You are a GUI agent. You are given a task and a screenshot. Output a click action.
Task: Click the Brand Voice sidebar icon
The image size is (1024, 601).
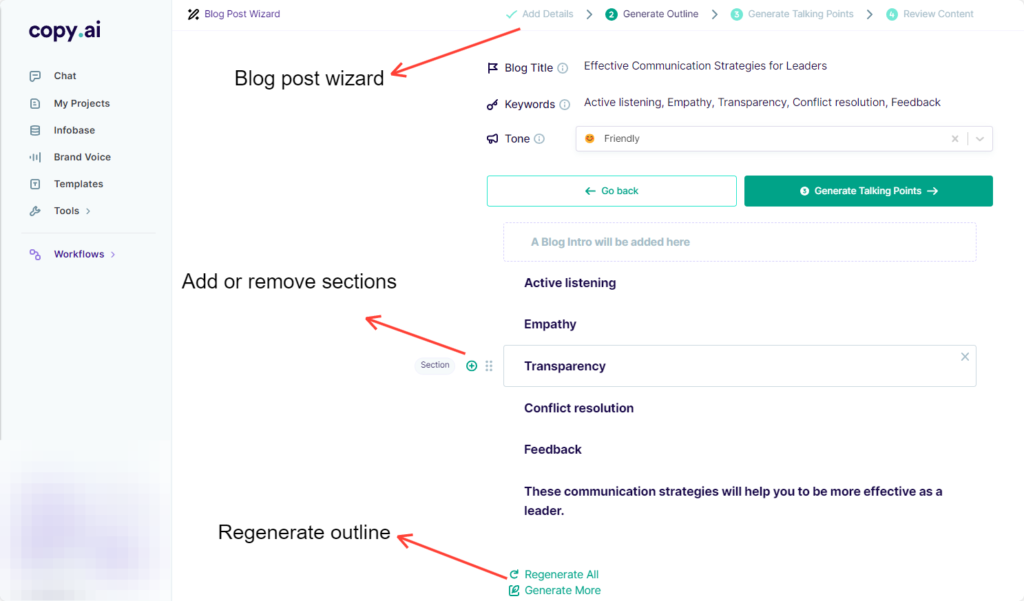(x=36, y=157)
